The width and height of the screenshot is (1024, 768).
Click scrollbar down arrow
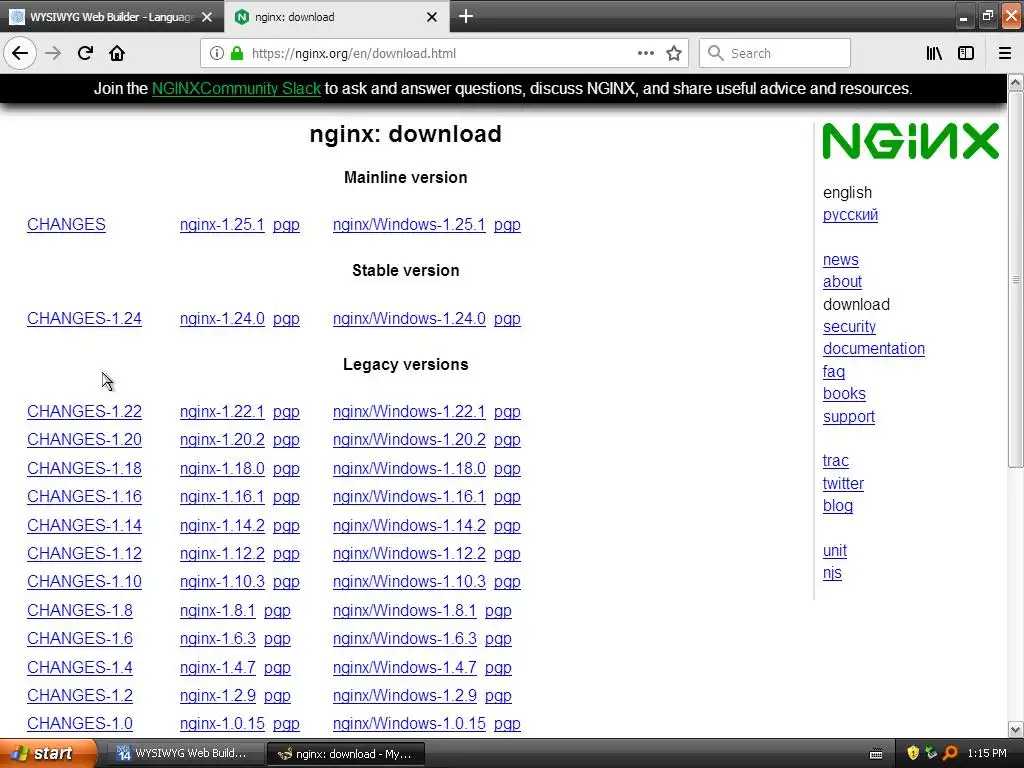pos(1016,729)
